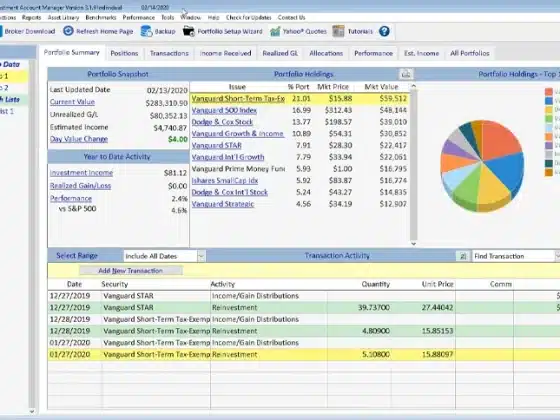Open the Performance link in Year to Date
The image size is (560, 420).
point(71,198)
